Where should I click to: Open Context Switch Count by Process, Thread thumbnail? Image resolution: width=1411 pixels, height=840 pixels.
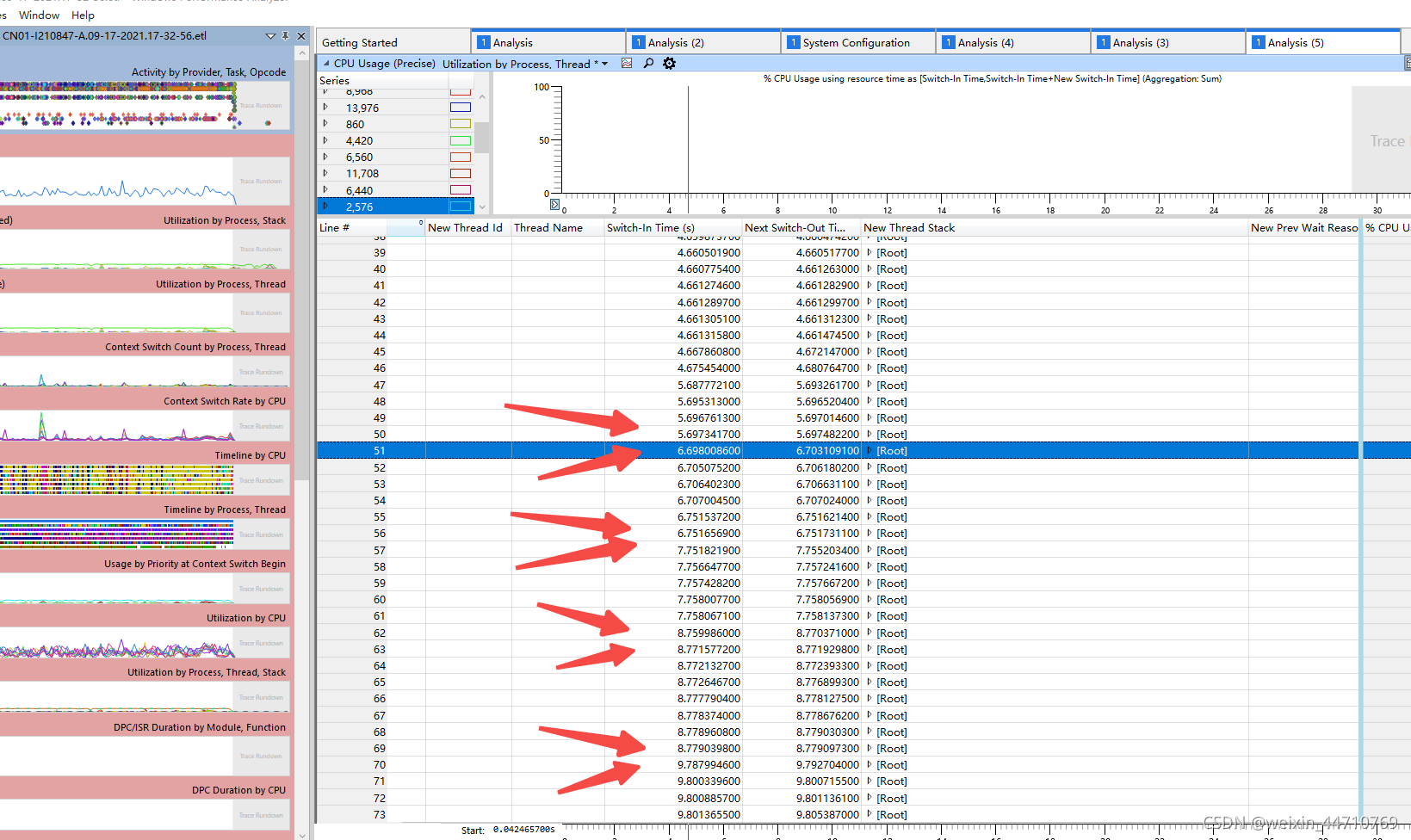click(145, 372)
